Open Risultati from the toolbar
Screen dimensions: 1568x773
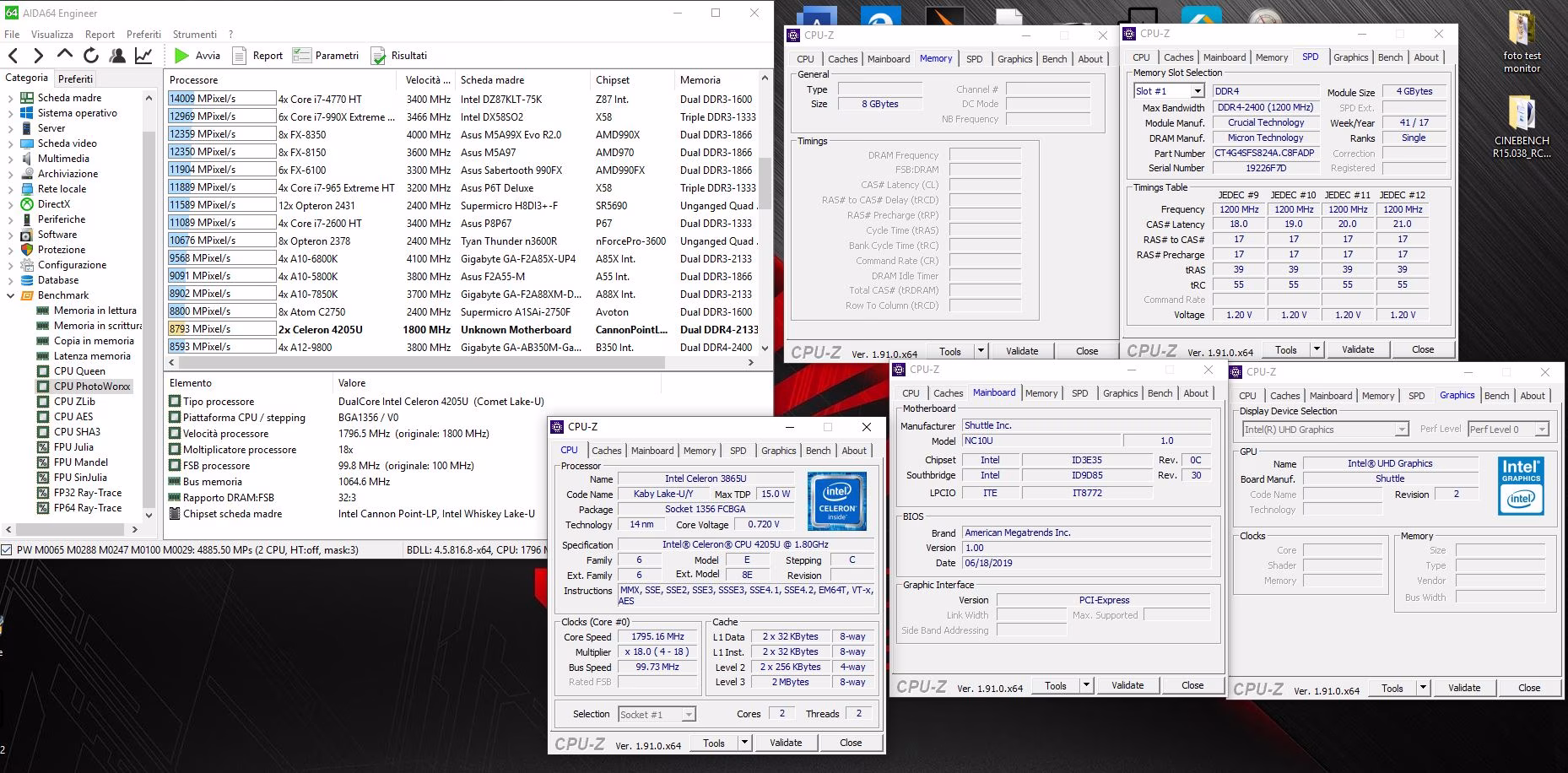[398, 56]
